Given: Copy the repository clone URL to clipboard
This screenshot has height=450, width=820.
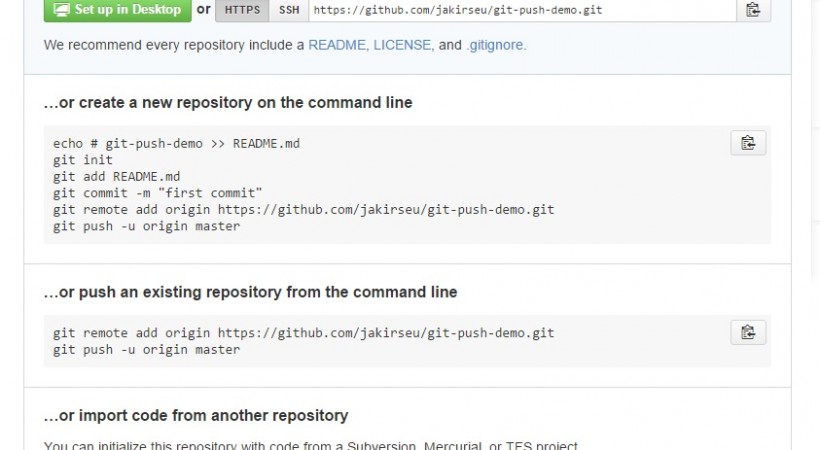Looking at the screenshot, I should coord(753,10).
